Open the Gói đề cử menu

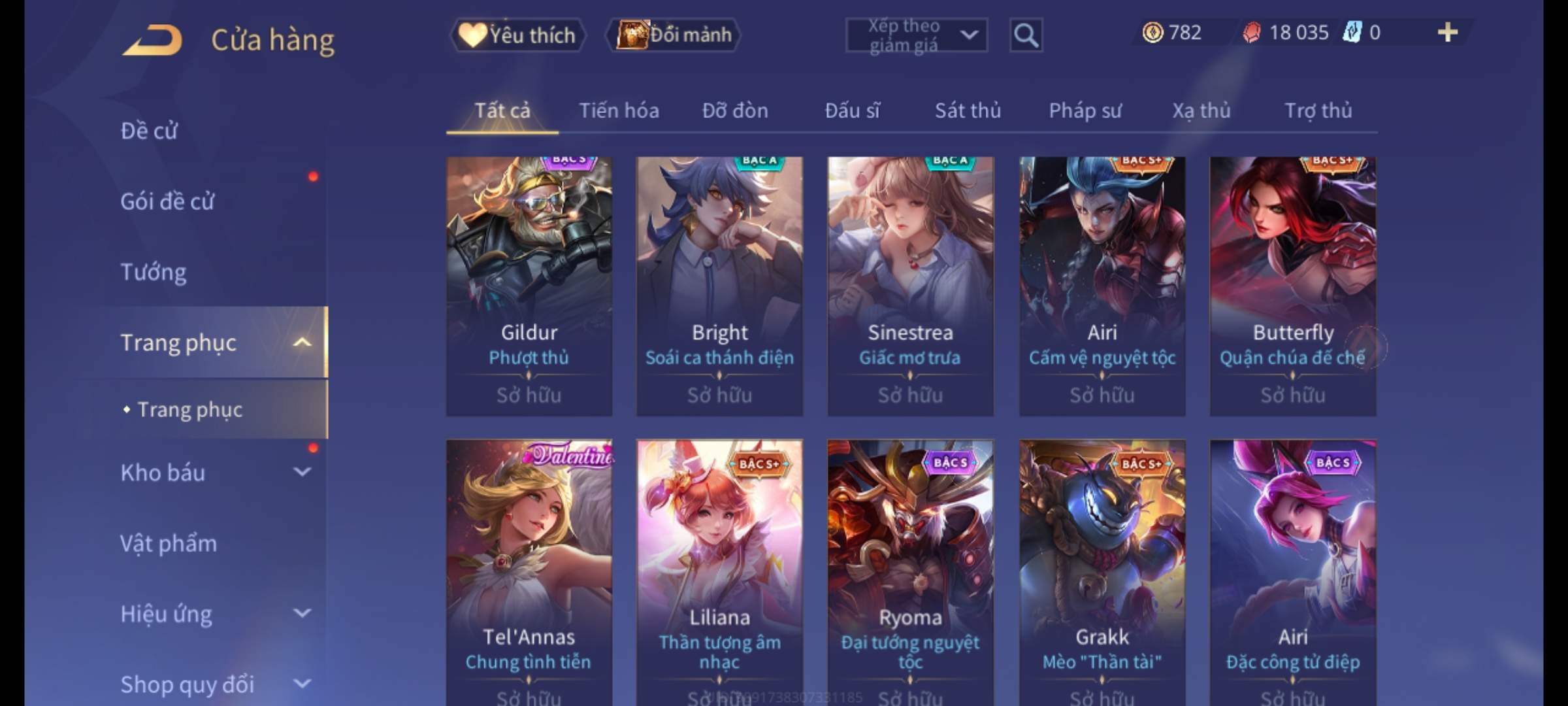tap(167, 201)
